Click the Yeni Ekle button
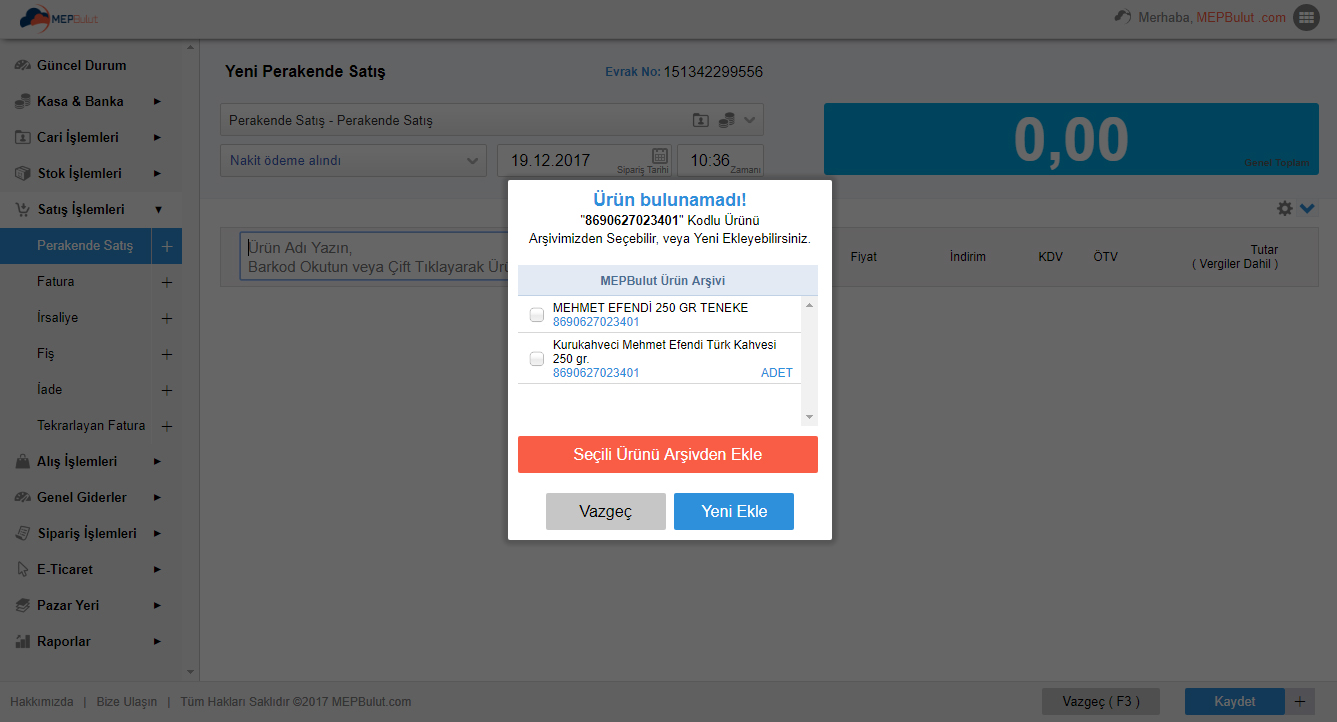This screenshot has width=1337, height=722. pyautogui.click(x=734, y=511)
